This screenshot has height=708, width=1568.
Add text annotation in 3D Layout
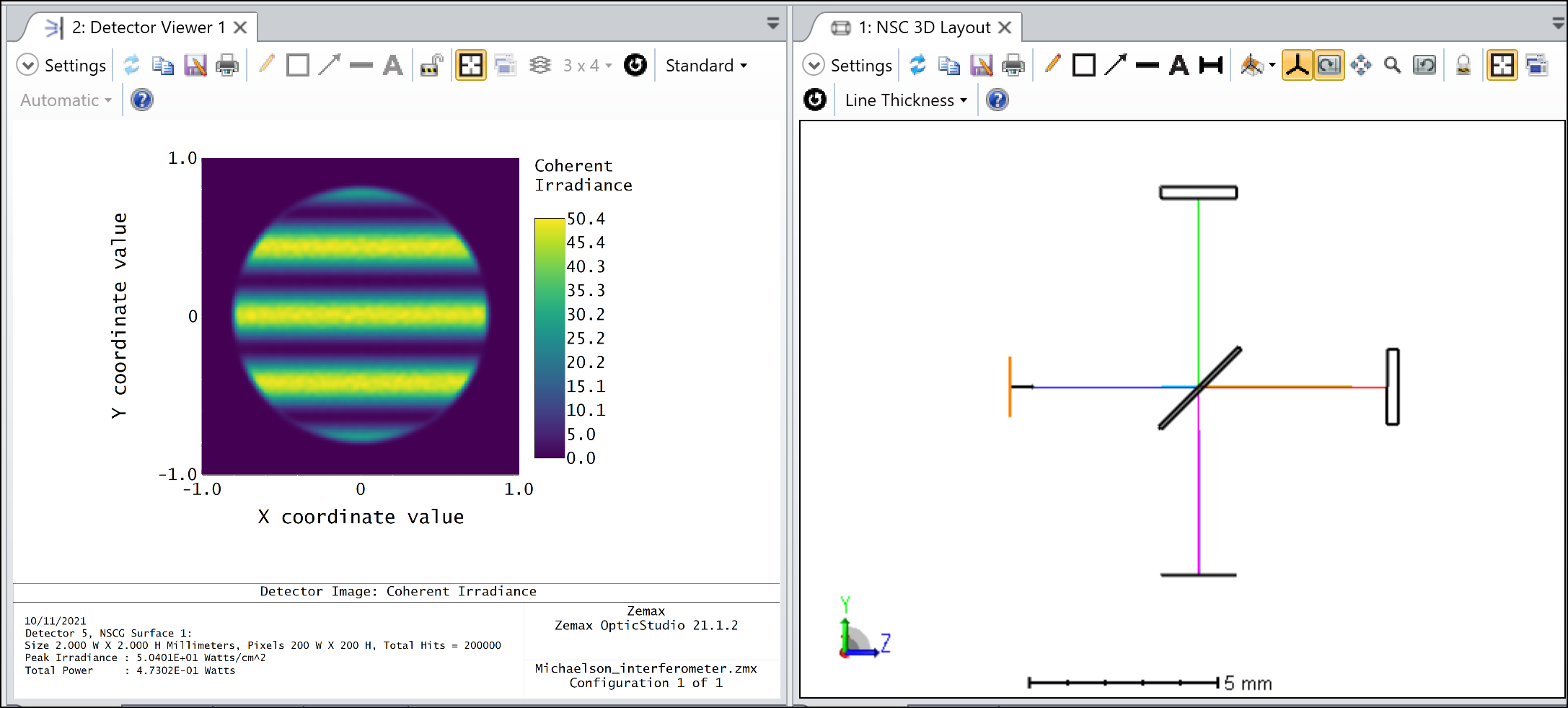click(1179, 65)
